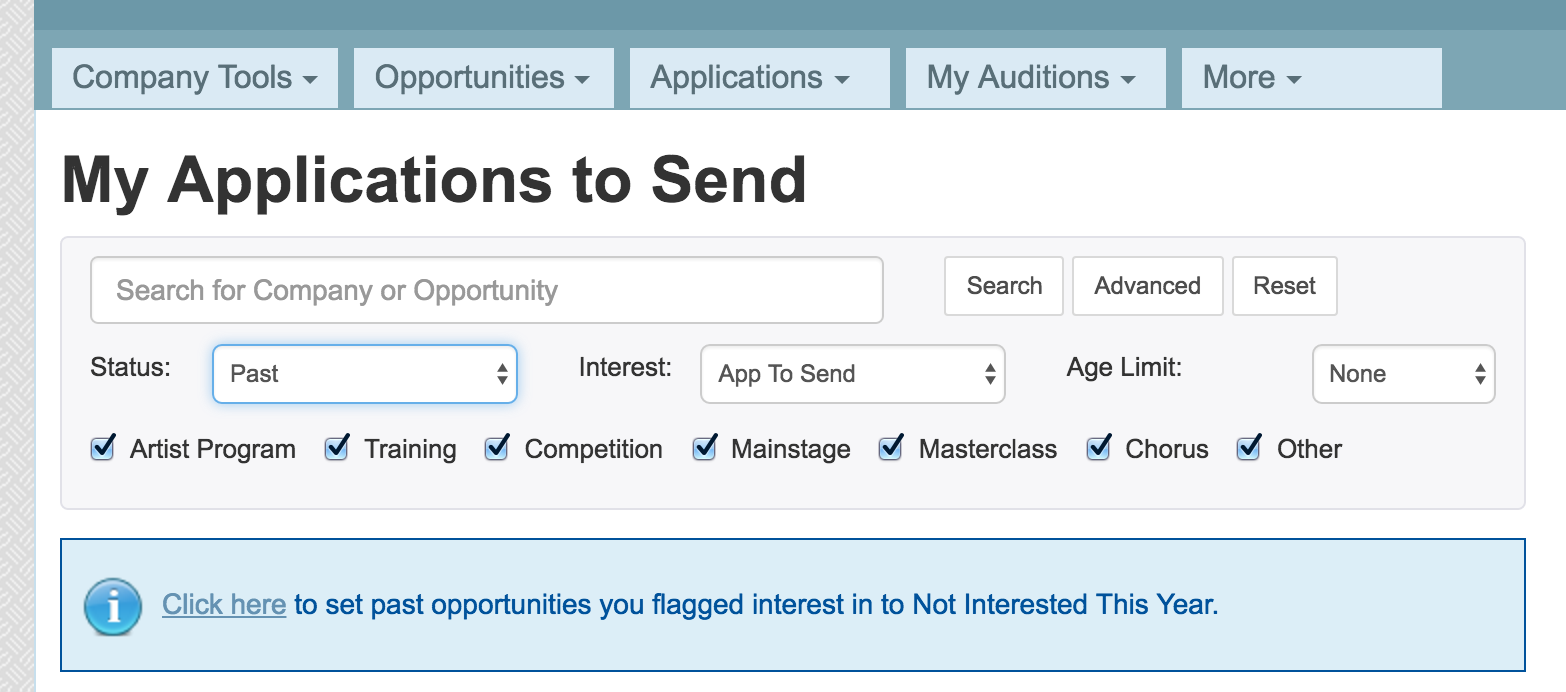The width and height of the screenshot is (1566, 692).
Task: Toggle the Other checkbox
Action: coord(1249,448)
